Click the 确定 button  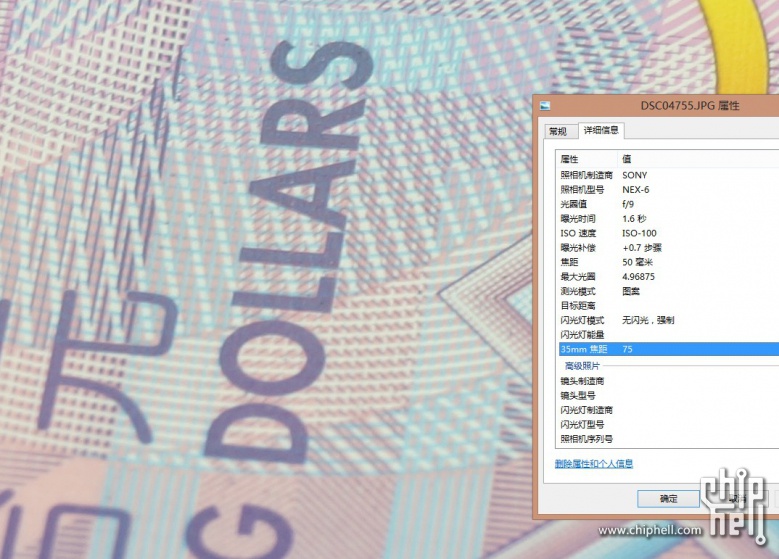pyautogui.click(x=668, y=498)
